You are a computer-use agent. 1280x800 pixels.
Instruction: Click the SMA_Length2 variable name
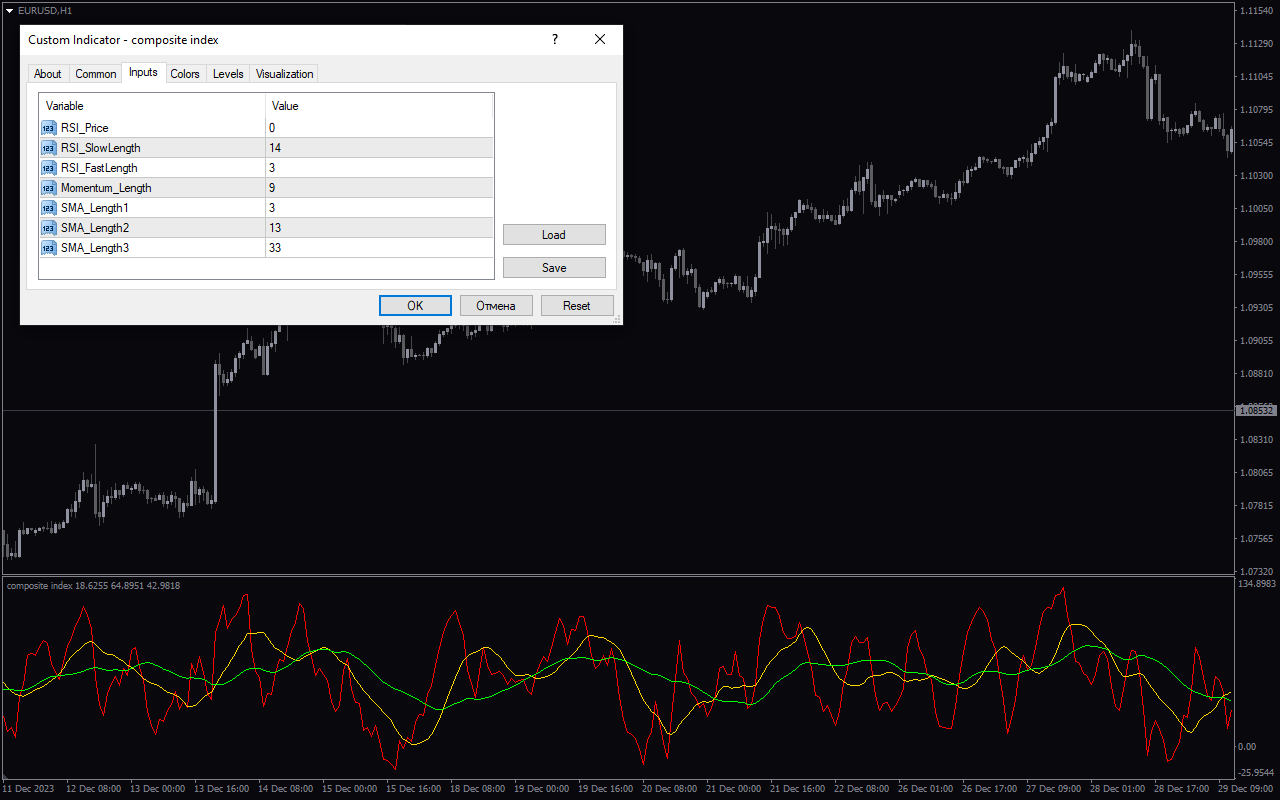[x=95, y=228]
